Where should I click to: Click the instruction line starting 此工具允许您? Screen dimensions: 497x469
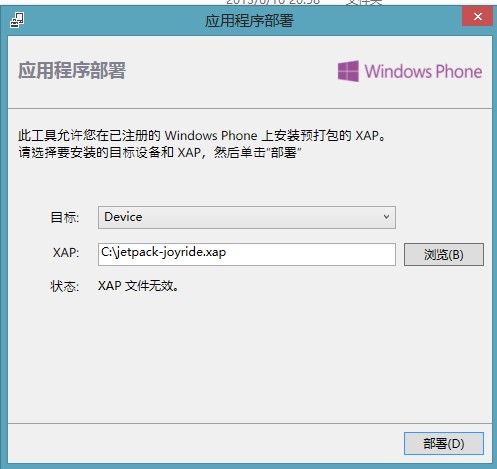point(202,135)
